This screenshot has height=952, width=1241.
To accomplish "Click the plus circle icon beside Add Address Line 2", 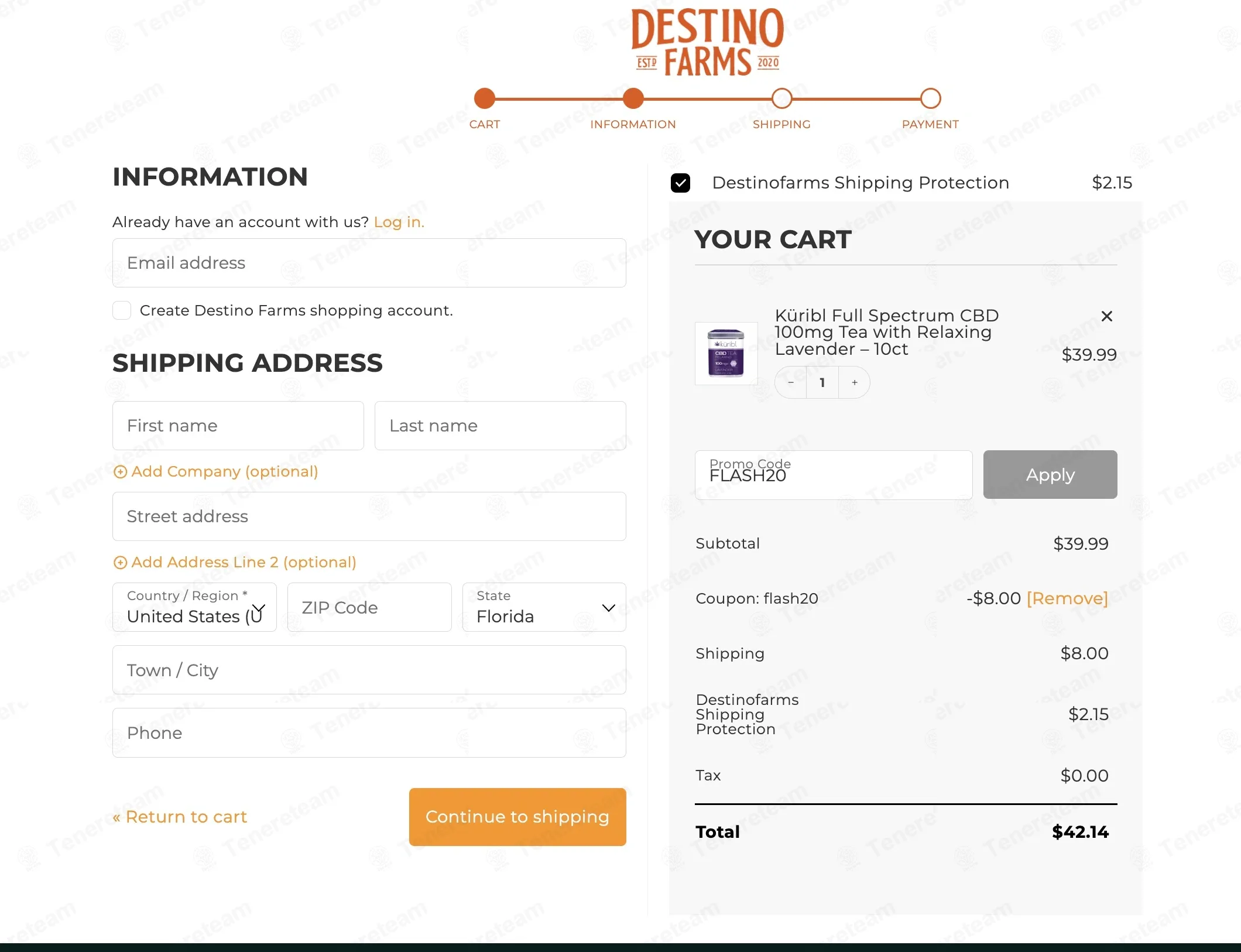I will [120, 563].
